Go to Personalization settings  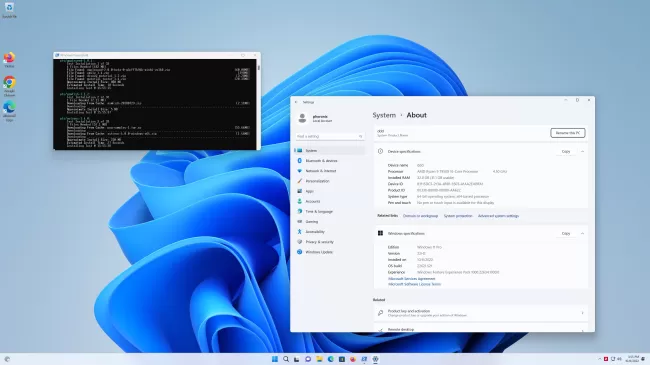click(330, 181)
